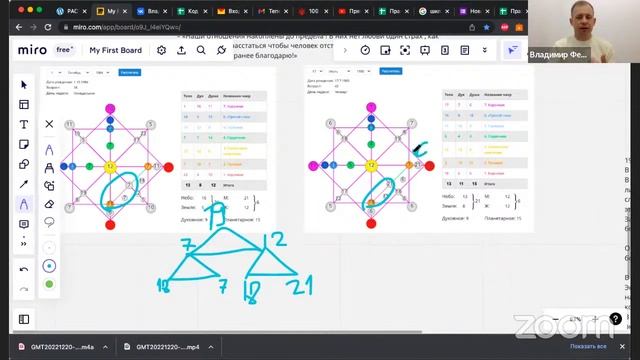Open the voting tool icon
Screen dimensions: 640x360
(x=385, y=50)
